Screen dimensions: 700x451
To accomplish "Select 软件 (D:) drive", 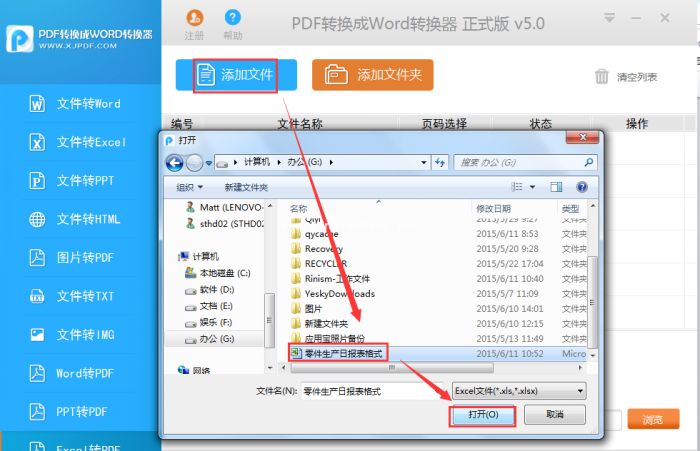I will (x=209, y=289).
